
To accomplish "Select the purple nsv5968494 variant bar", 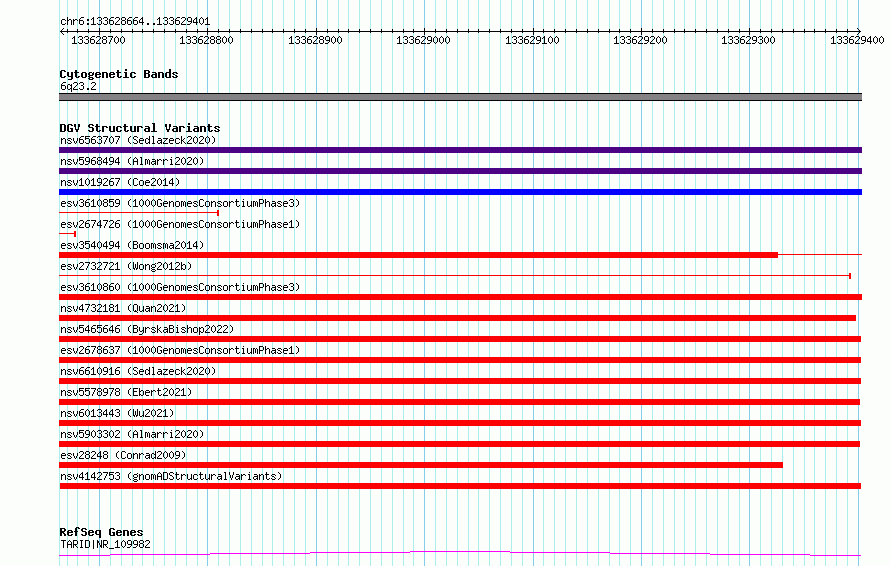I will click(x=460, y=171).
